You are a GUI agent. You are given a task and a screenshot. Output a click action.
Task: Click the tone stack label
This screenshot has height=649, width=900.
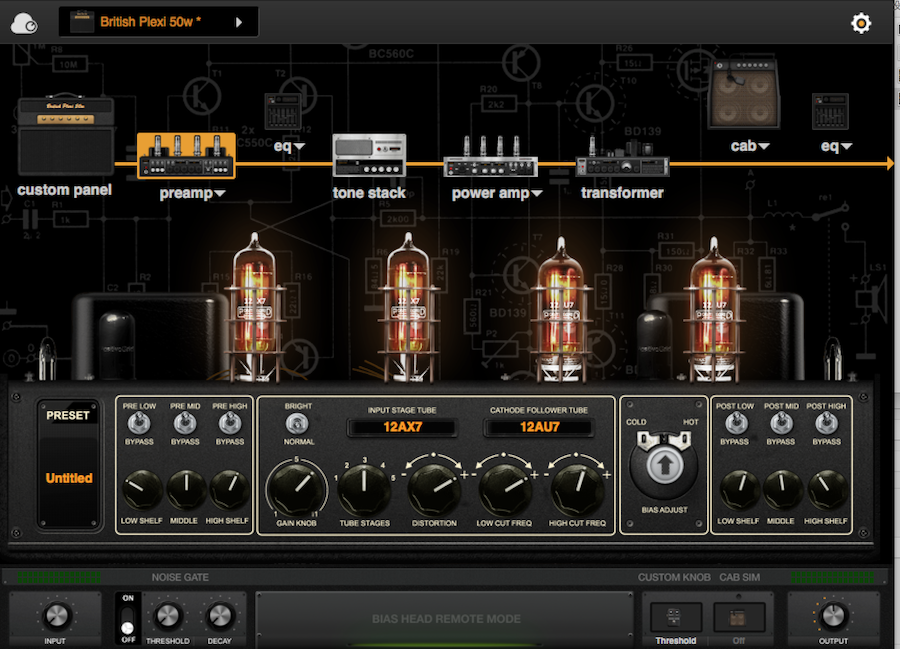tap(369, 193)
